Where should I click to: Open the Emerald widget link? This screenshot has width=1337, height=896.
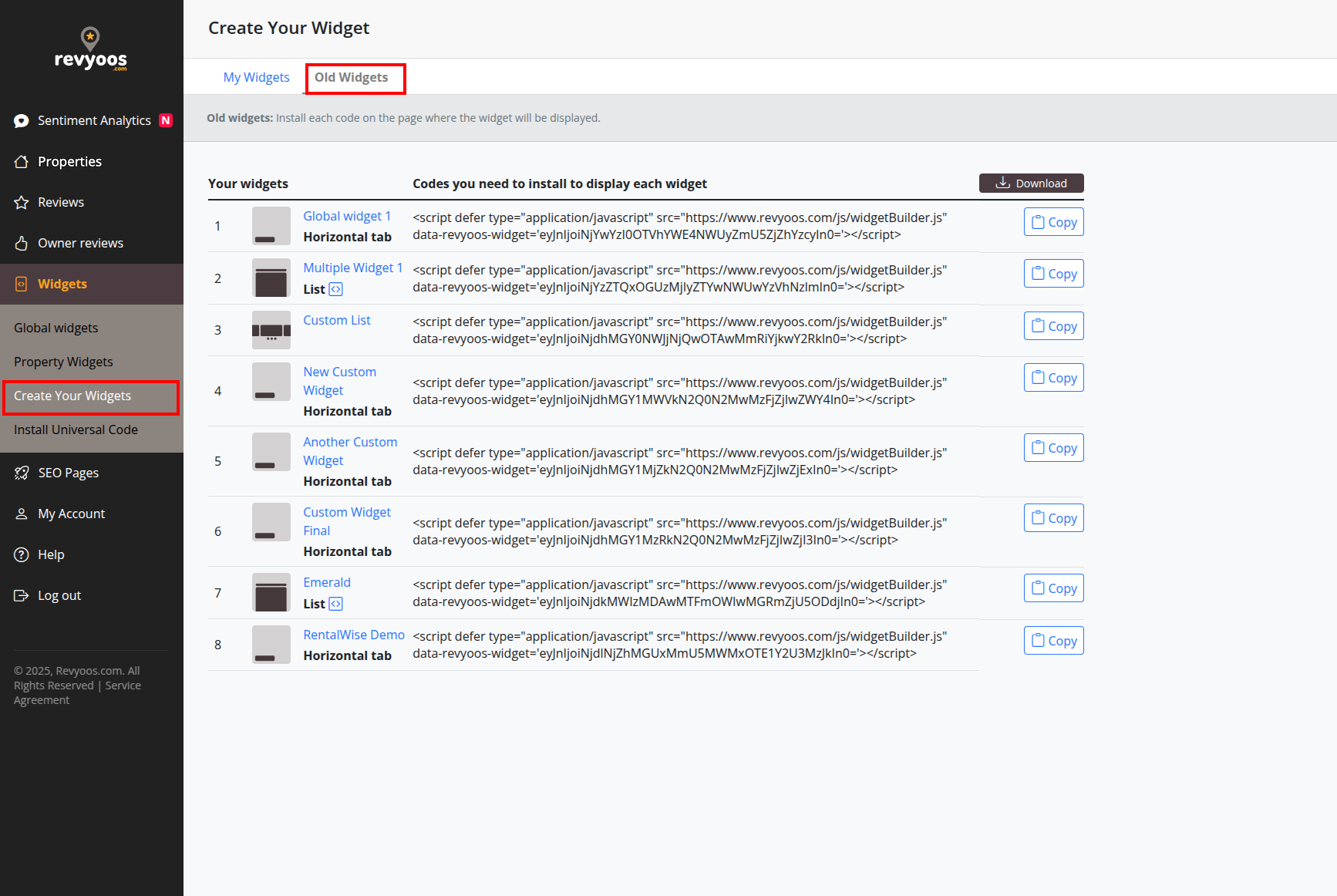(327, 582)
